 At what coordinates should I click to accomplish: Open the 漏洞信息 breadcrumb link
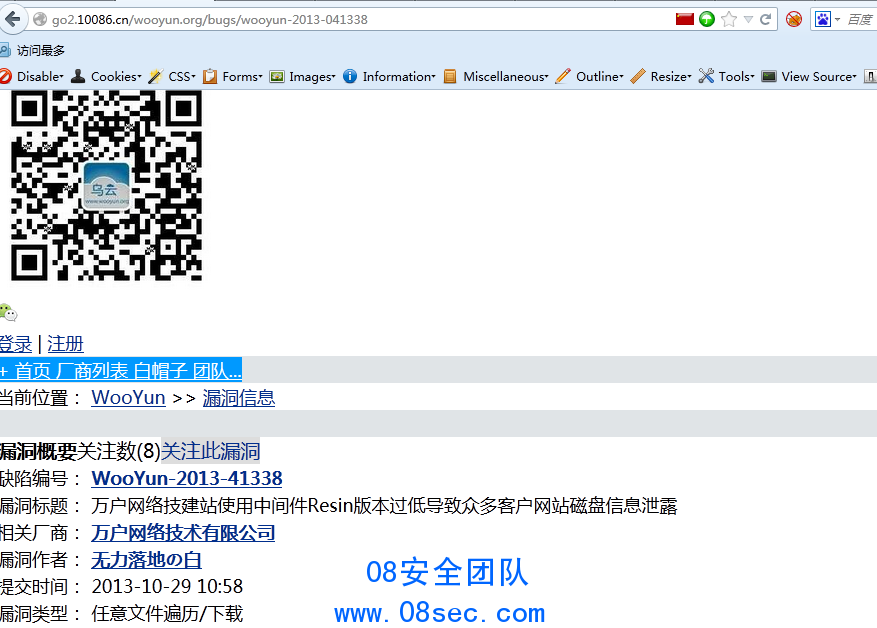pos(239,398)
